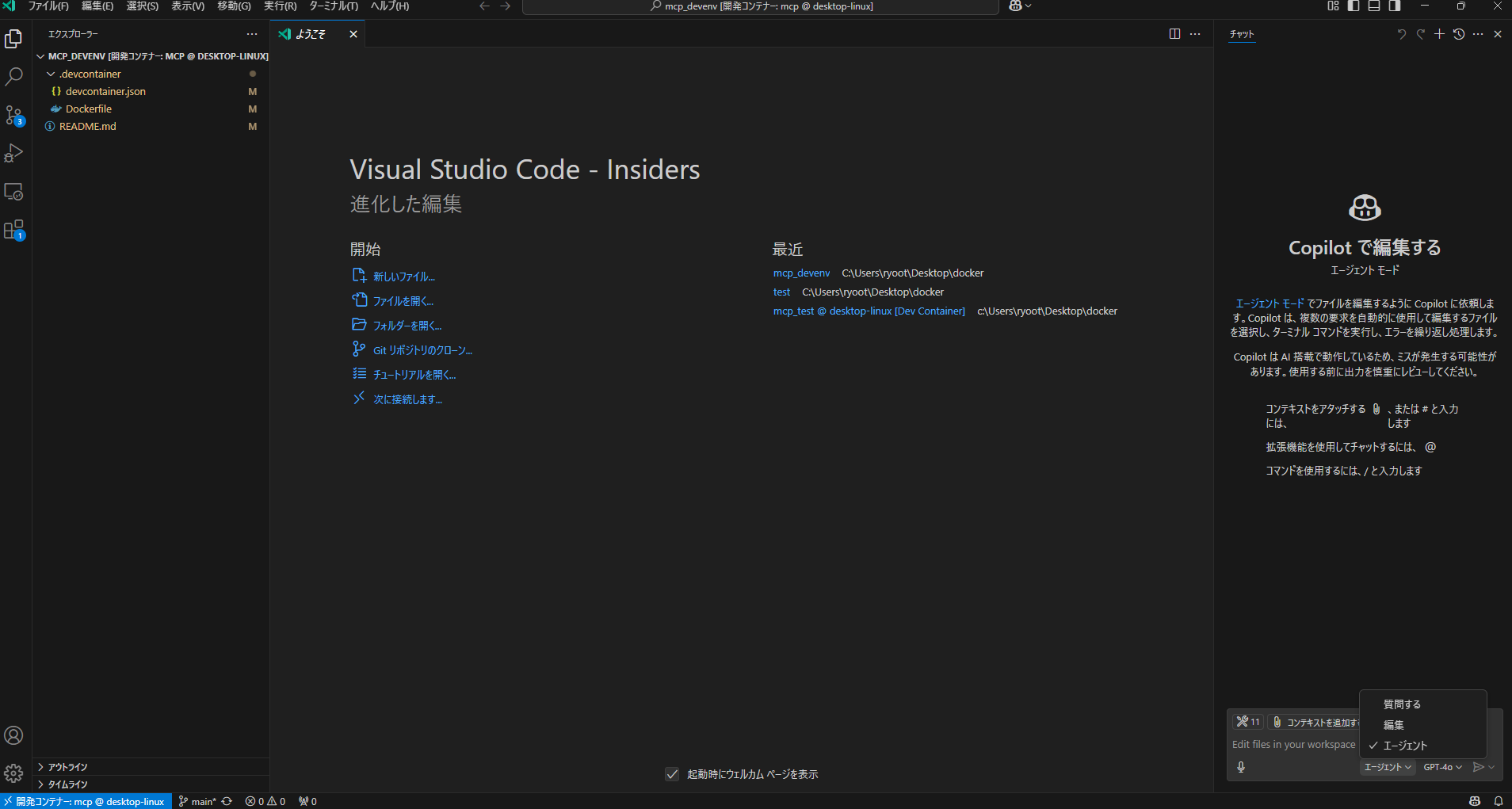Open the GPT-4o model picker

pyautogui.click(x=1442, y=767)
